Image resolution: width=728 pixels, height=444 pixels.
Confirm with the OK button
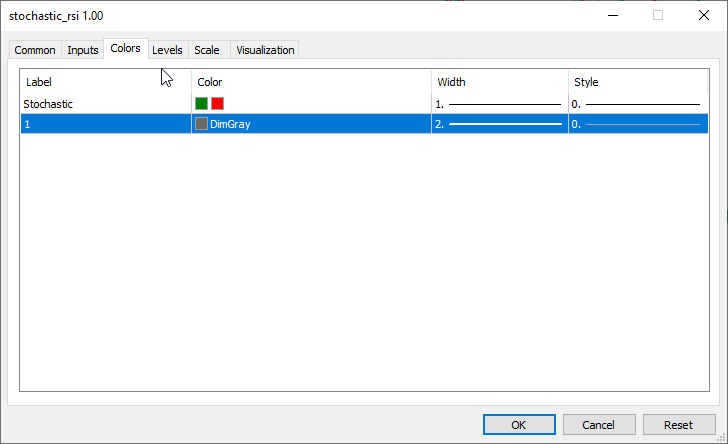519,424
